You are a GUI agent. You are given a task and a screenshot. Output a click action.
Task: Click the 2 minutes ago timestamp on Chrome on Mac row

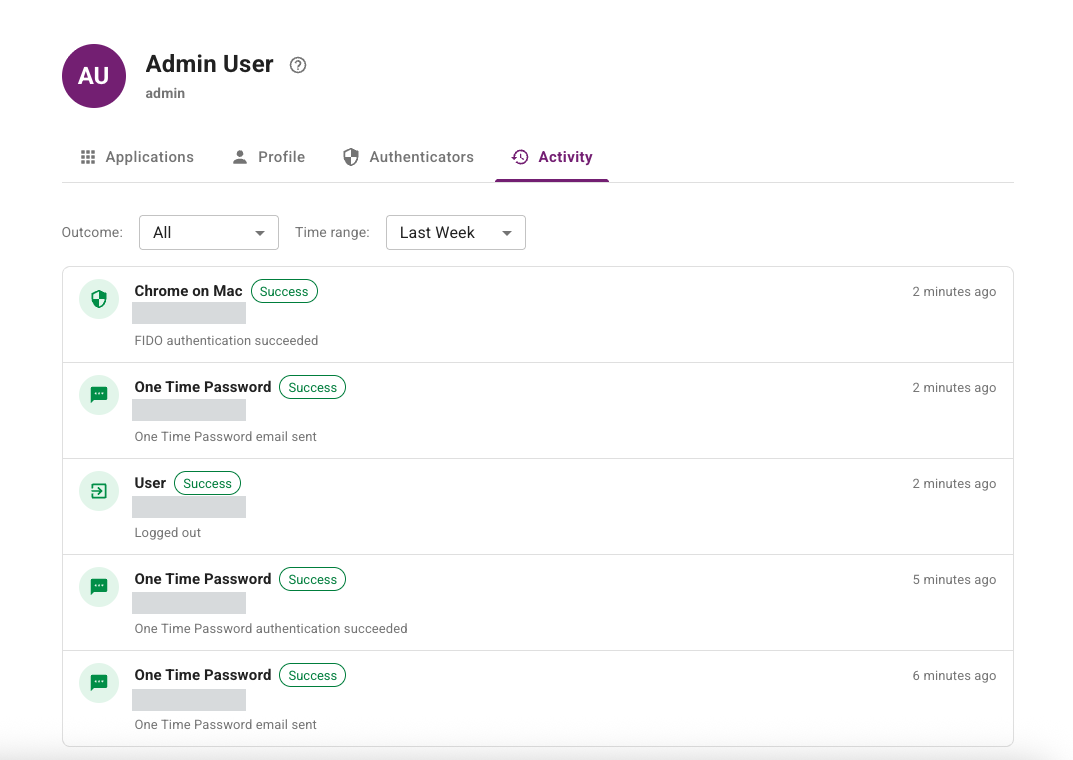tap(954, 291)
